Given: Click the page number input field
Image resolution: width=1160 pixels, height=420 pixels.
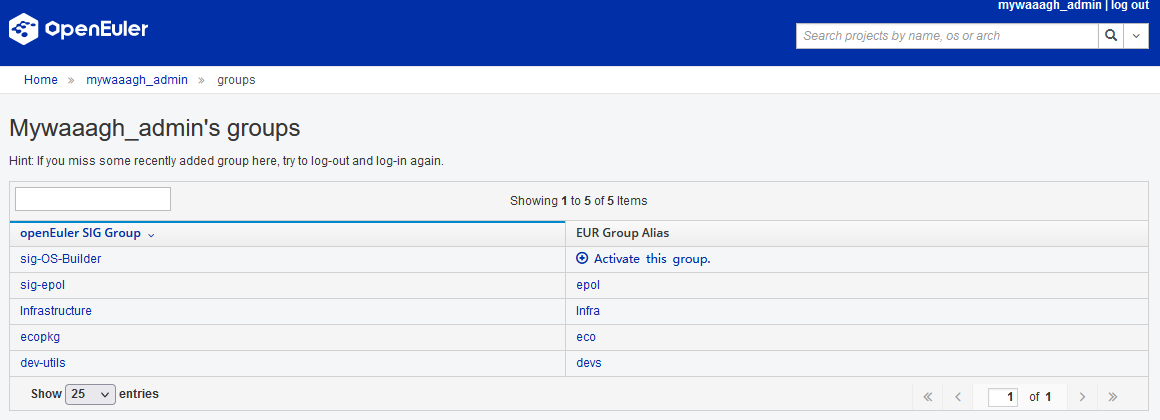Looking at the screenshot, I should 1003,397.
